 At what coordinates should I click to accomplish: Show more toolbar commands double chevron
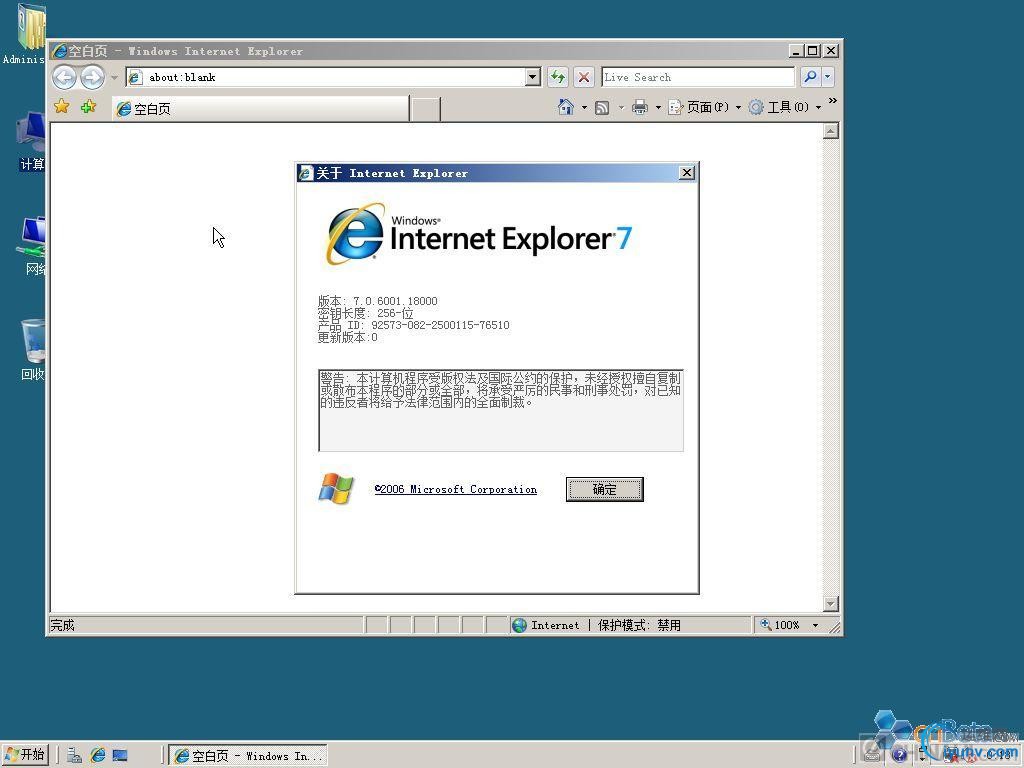[832, 101]
